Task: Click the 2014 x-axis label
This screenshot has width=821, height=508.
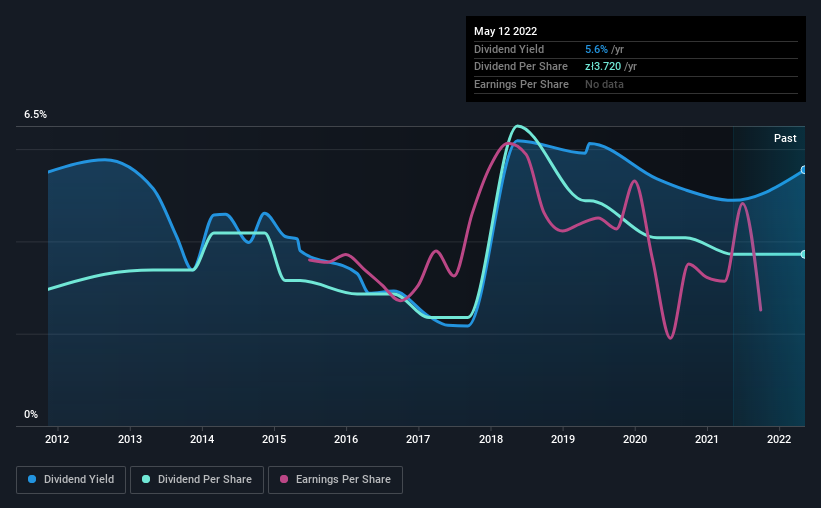Action: pyautogui.click(x=202, y=439)
